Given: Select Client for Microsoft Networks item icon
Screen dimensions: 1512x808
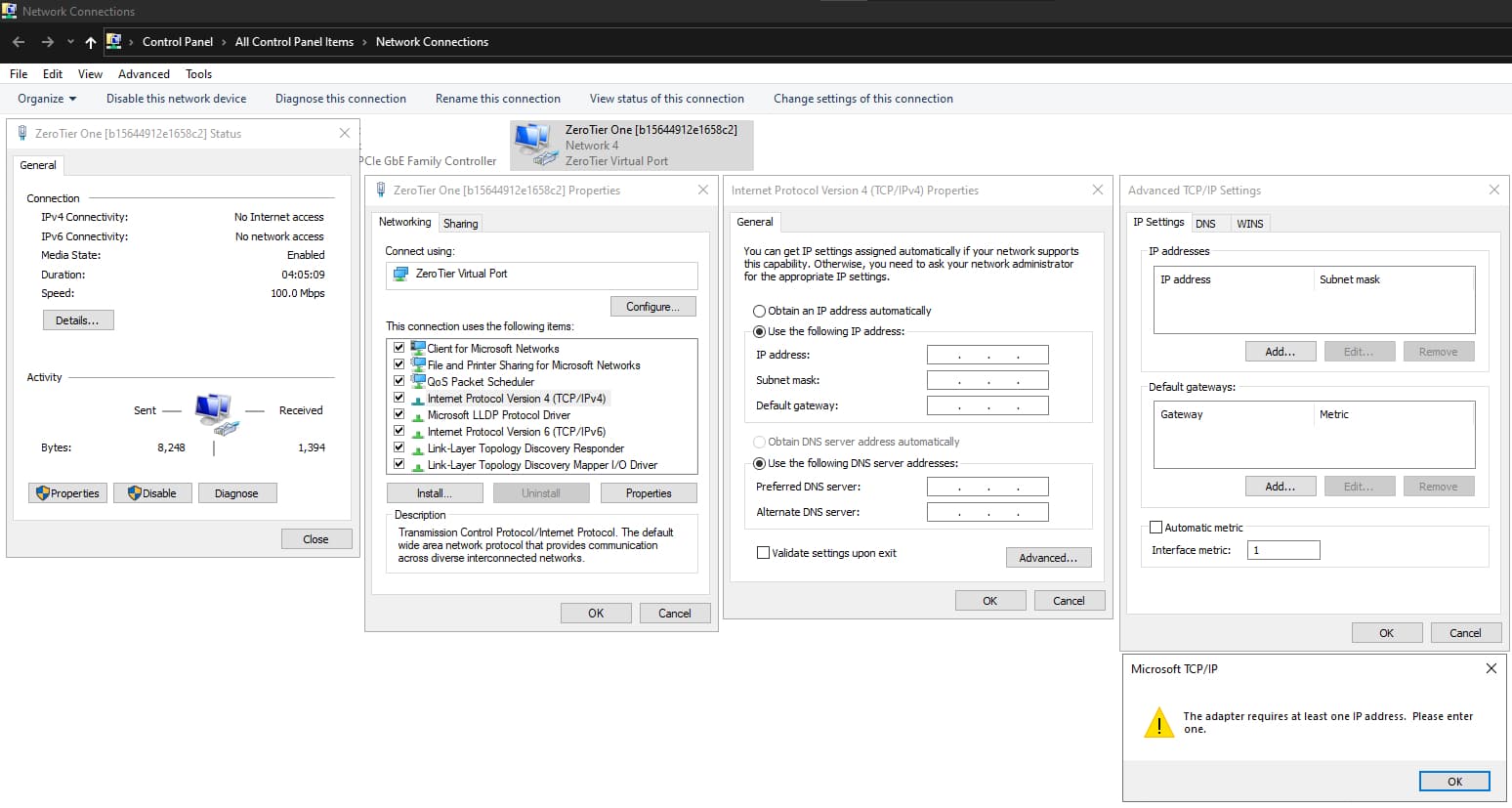Looking at the screenshot, I should click(x=418, y=348).
